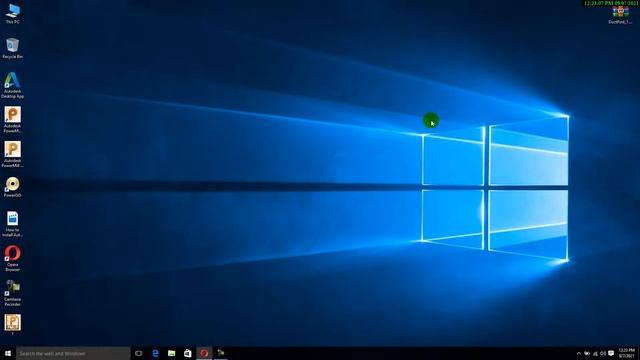The height and width of the screenshot is (360, 640).
Task: Select the Autodesk Desktop App shortcut
Action: [13, 85]
